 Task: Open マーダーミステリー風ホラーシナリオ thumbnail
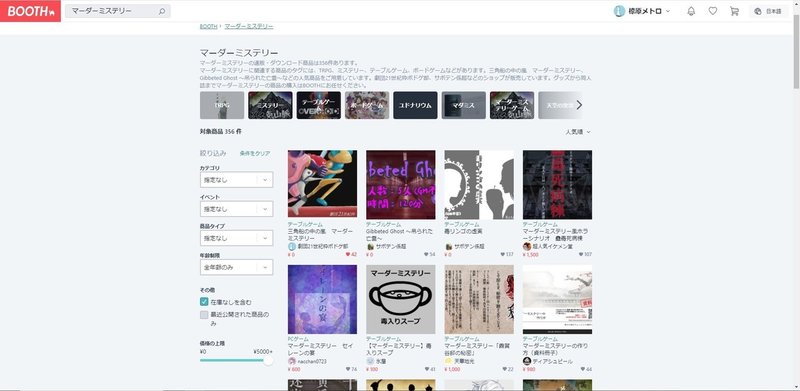[558, 184]
